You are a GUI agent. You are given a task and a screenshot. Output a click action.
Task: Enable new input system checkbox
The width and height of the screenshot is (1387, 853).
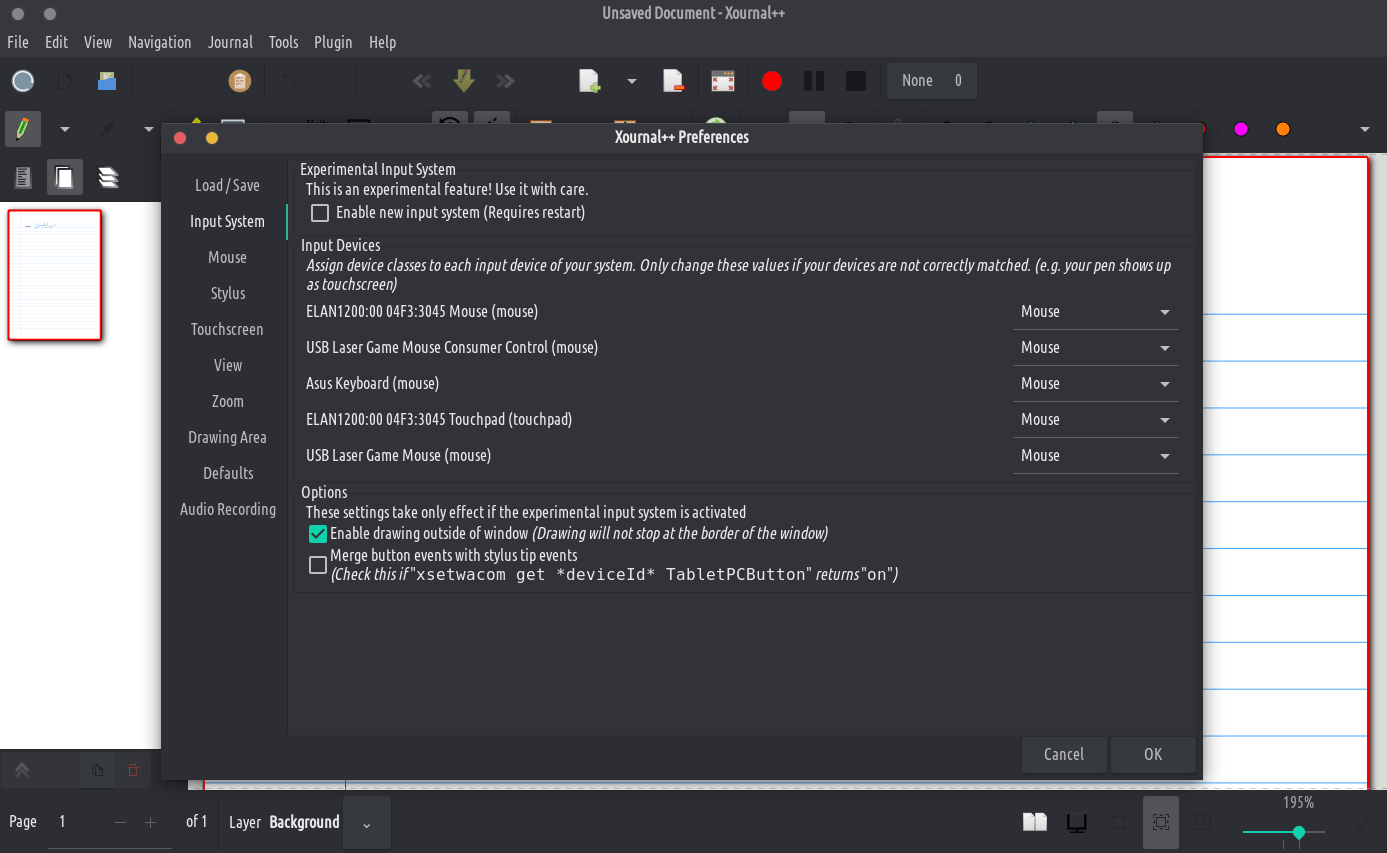click(320, 213)
